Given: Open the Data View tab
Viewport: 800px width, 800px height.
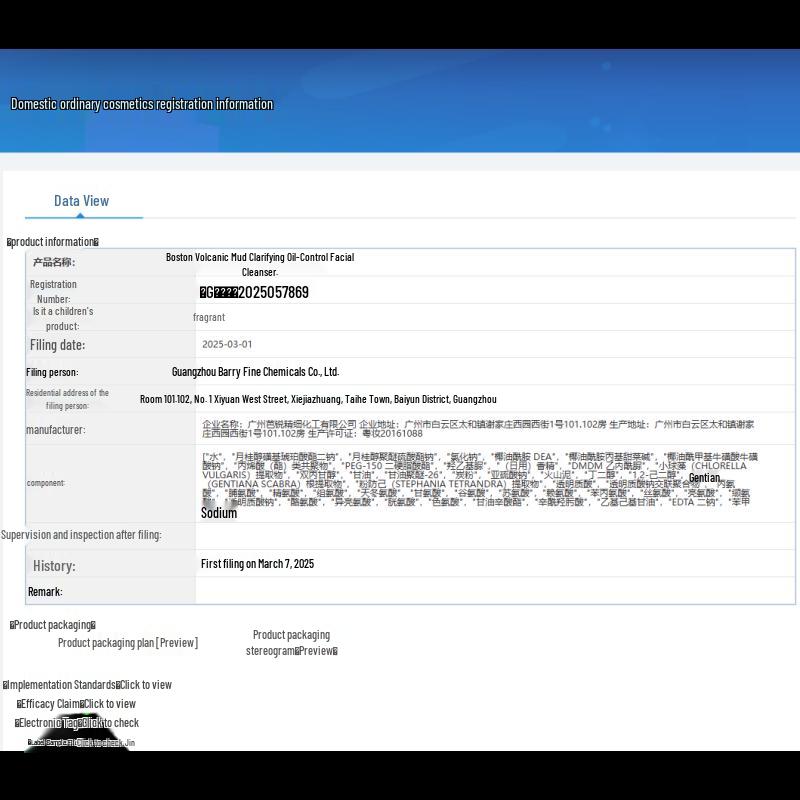Looking at the screenshot, I should coord(82,201).
